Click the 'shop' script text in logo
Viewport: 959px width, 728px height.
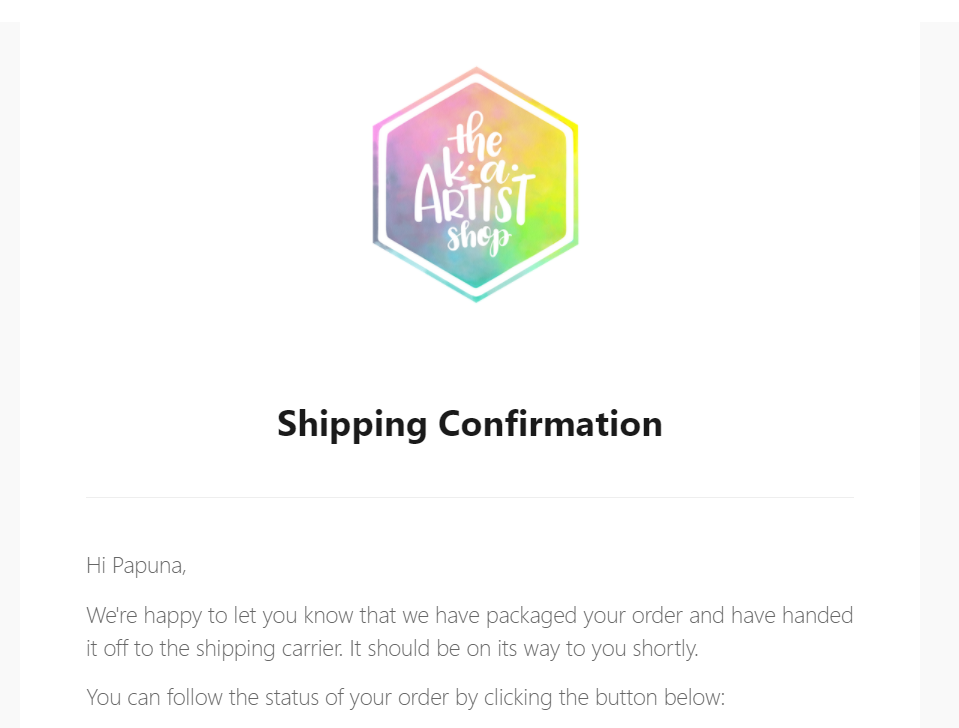coord(479,238)
